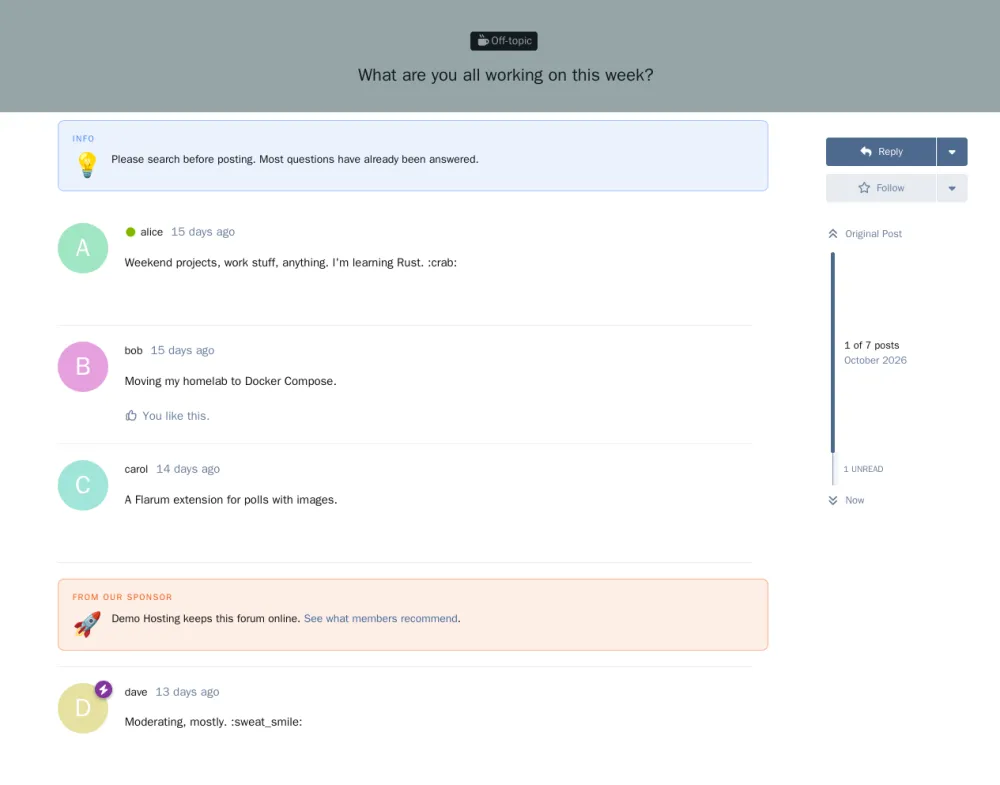This screenshot has width=1000, height=785.
Task: Click the Follow button
Action: click(881, 188)
